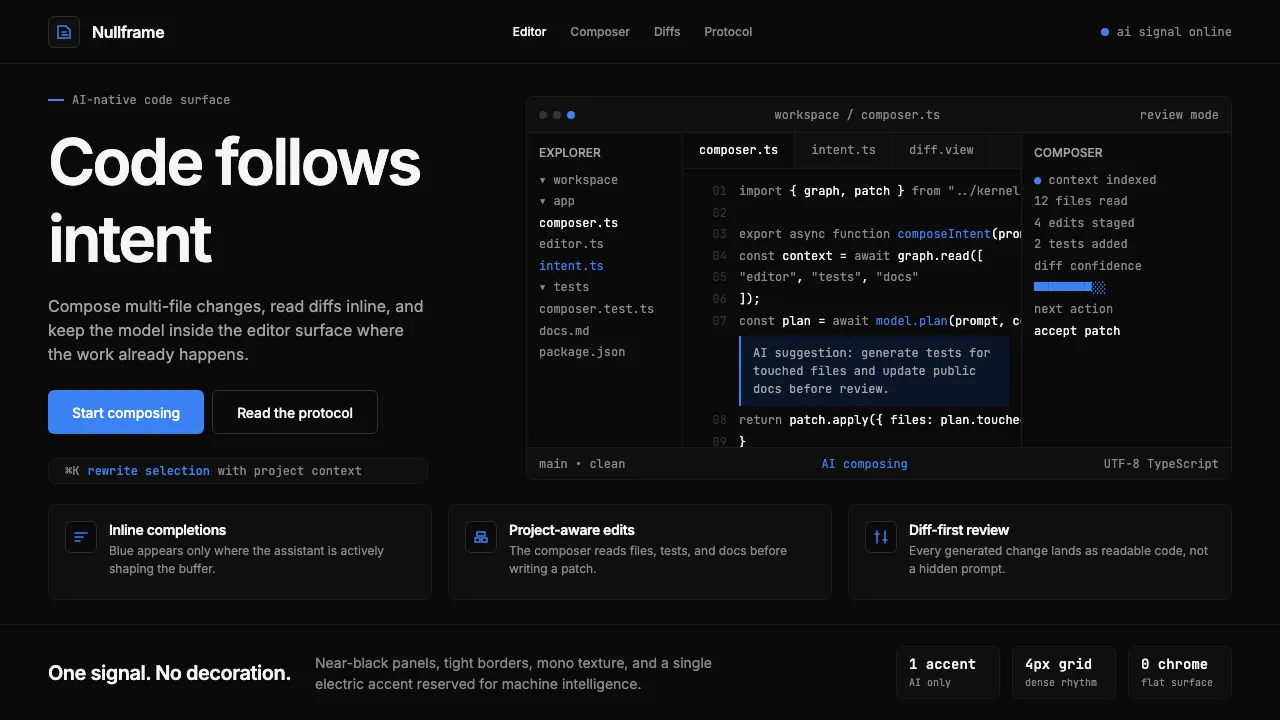Click the Read the protocol button
The image size is (1280, 720).
pyautogui.click(x=295, y=412)
